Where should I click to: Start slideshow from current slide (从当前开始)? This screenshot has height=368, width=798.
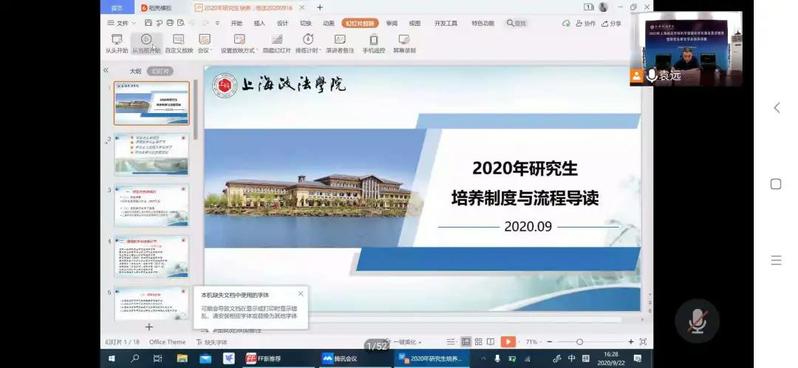(x=147, y=44)
